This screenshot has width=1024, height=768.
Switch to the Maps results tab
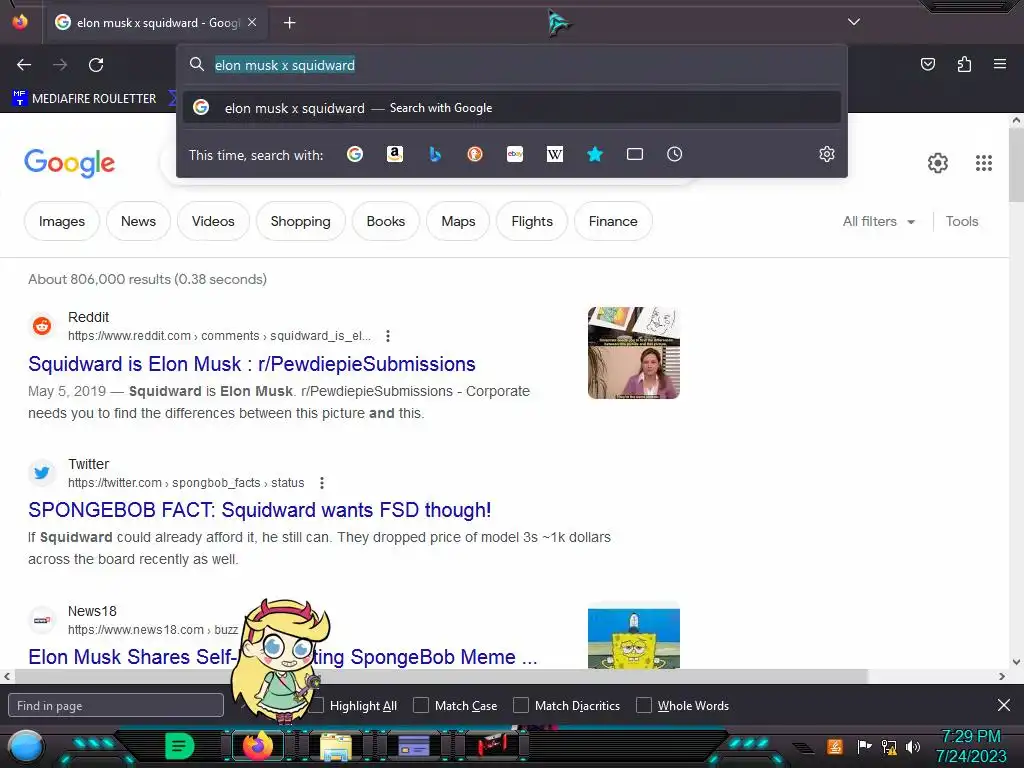(458, 221)
